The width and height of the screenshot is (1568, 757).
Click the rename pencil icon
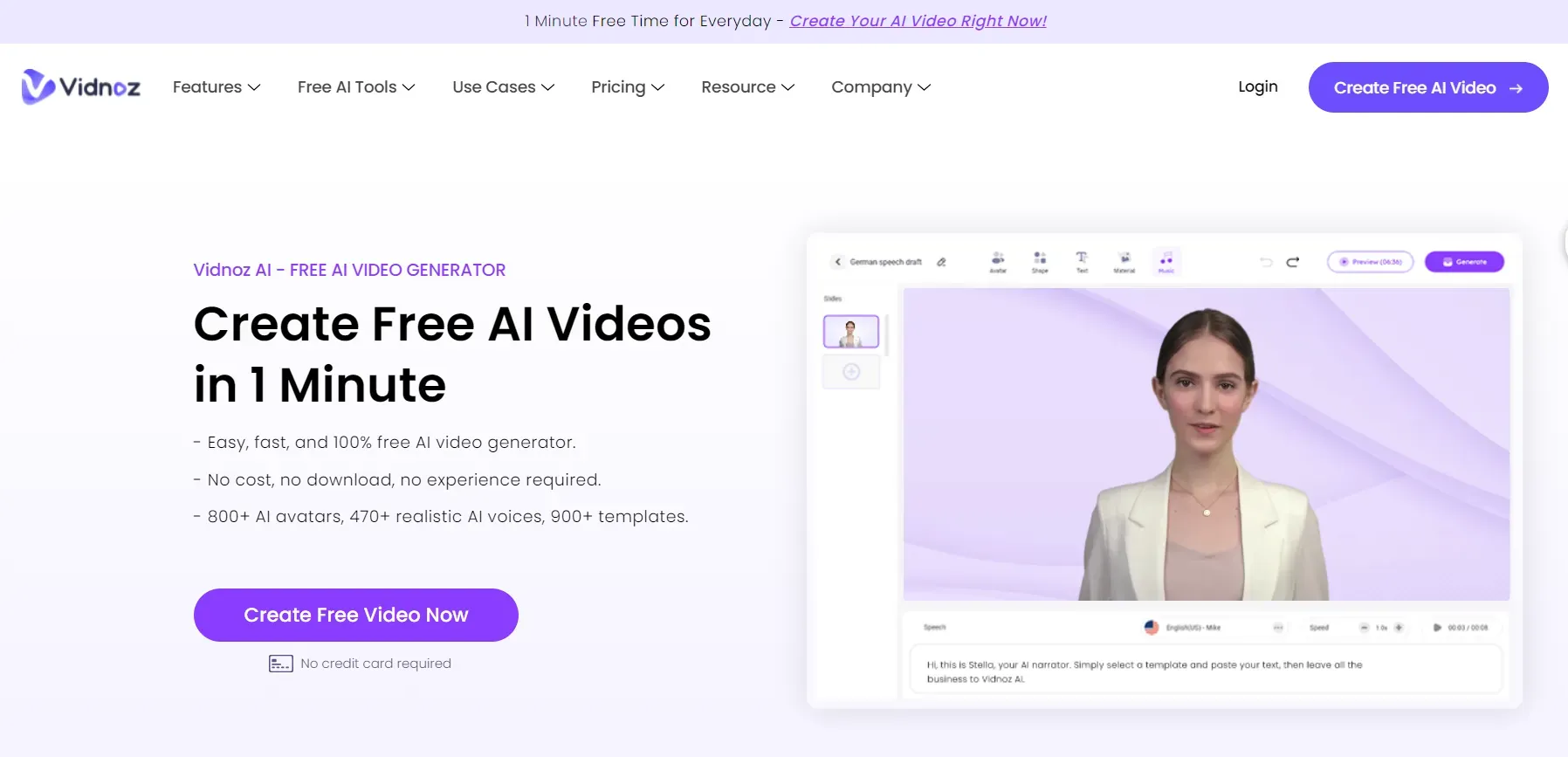941,262
